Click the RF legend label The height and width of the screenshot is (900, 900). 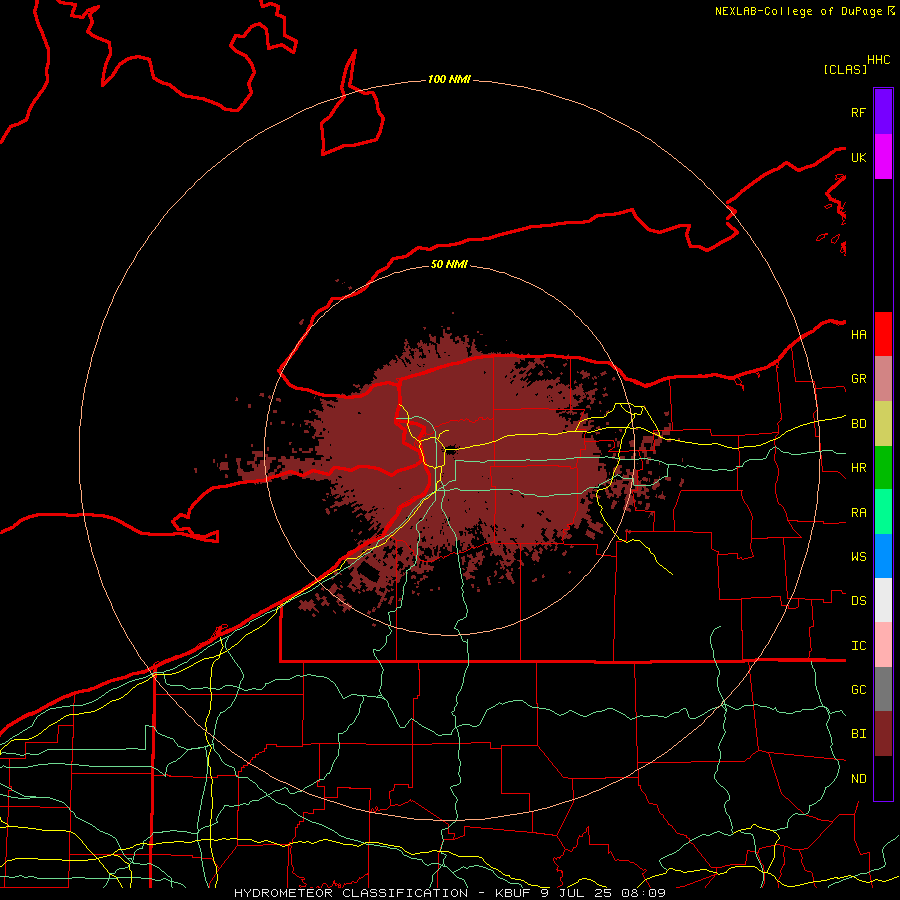[x=858, y=112]
